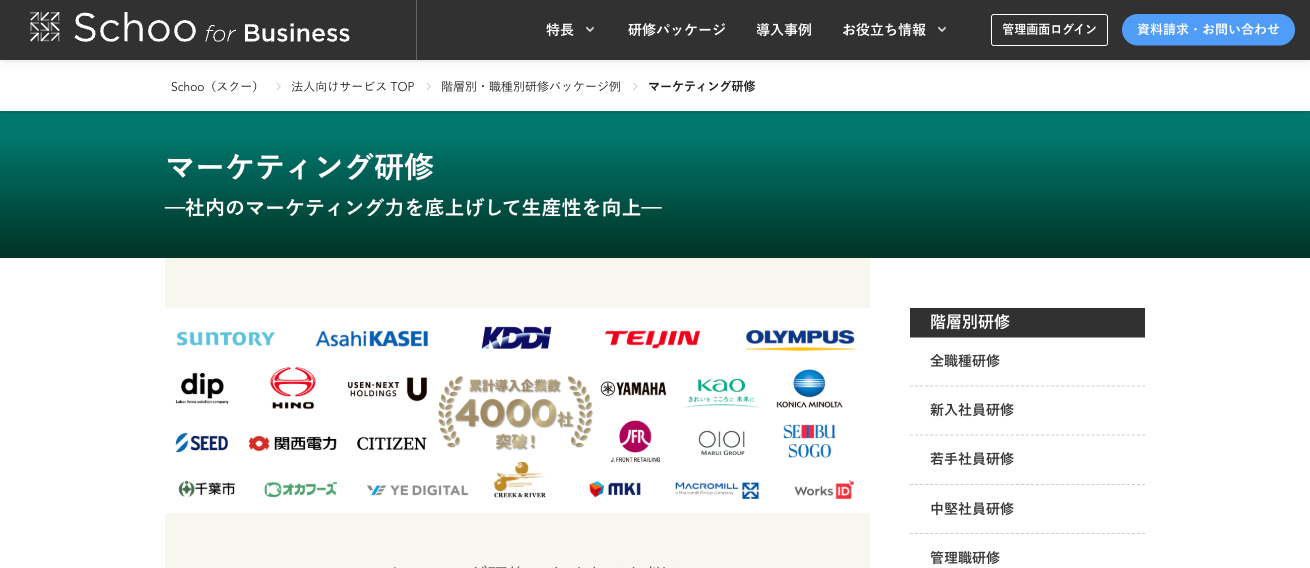The width and height of the screenshot is (1310, 568).
Task: Click the USEN-NEXT HOLDINGS logo
Action: (388, 388)
